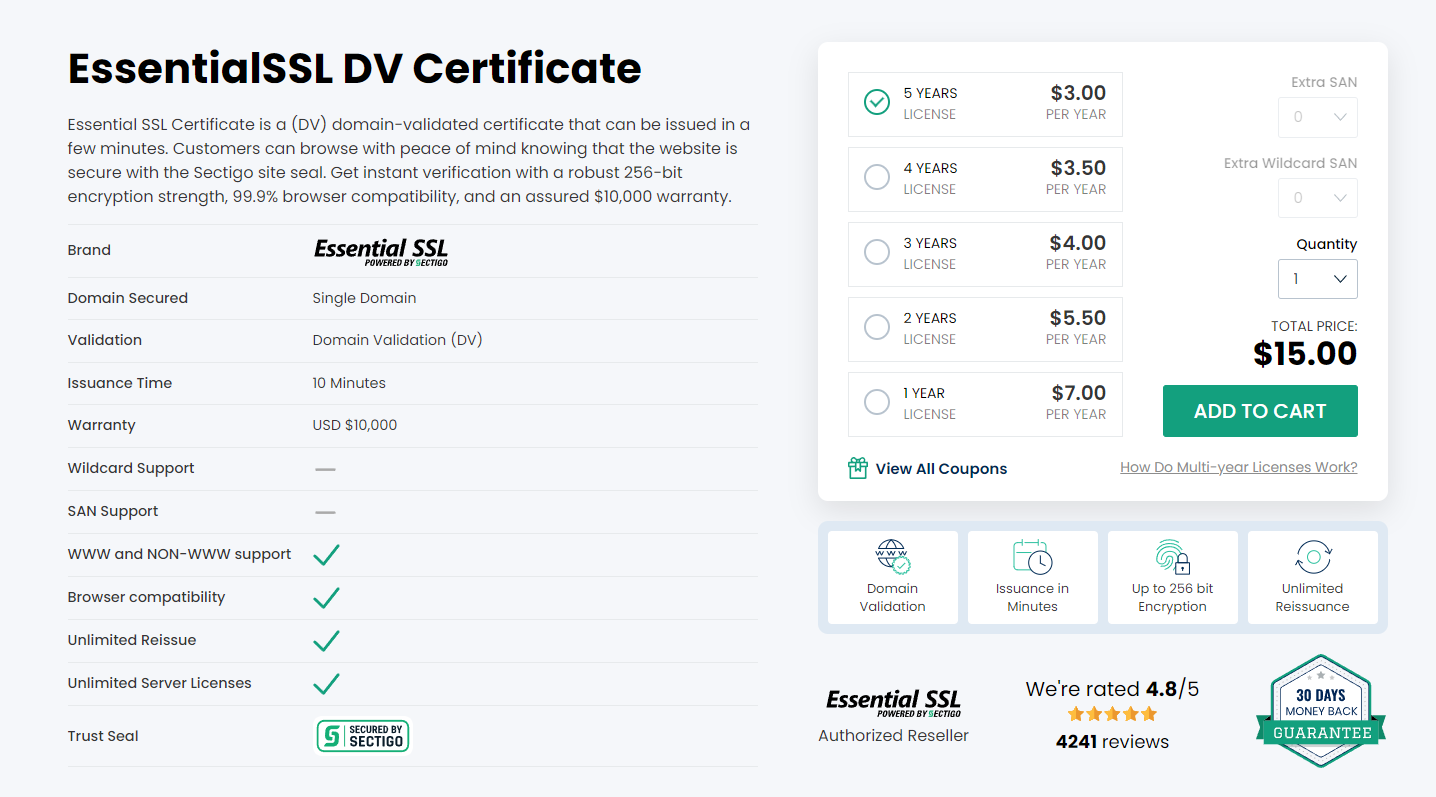The width and height of the screenshot is (1436, 797).
Task: Click the Unlimited Reissuance refresh icon
Action: [x=1312, y=556]
